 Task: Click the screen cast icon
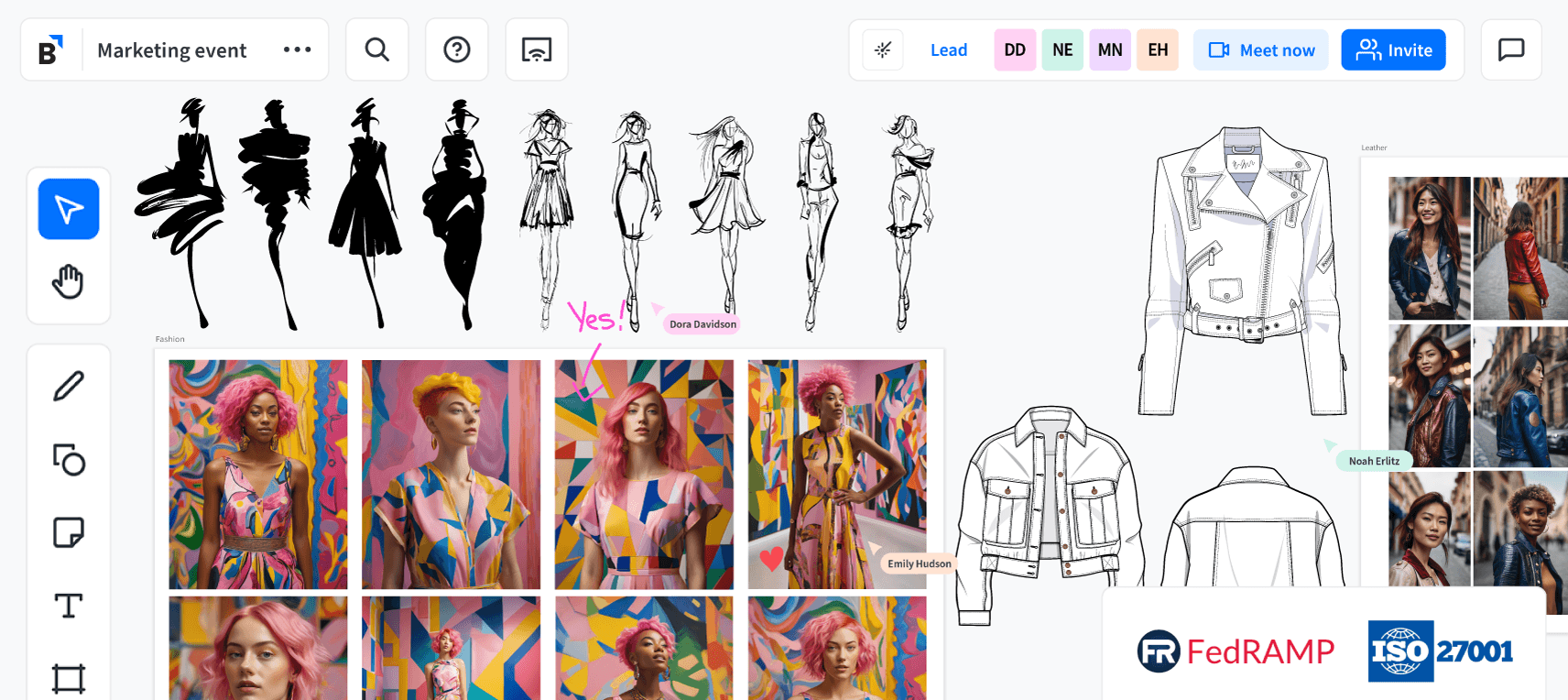537,49
